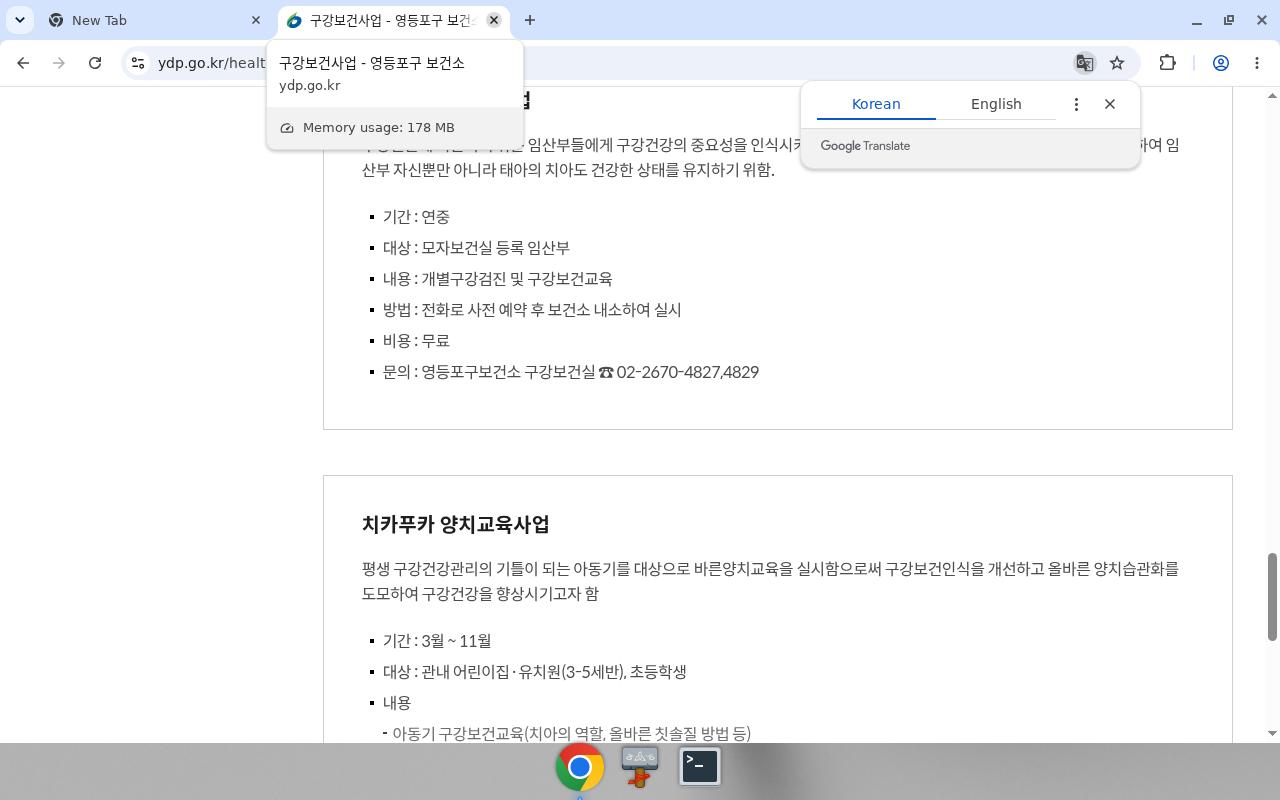The height and width of the screenshot is (800, 1280).
Task: Open the tab search dropdown arrow
Action: pos(20,20)
